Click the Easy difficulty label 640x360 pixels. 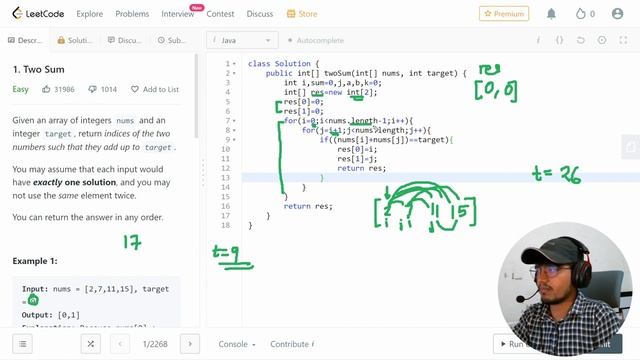20,89
